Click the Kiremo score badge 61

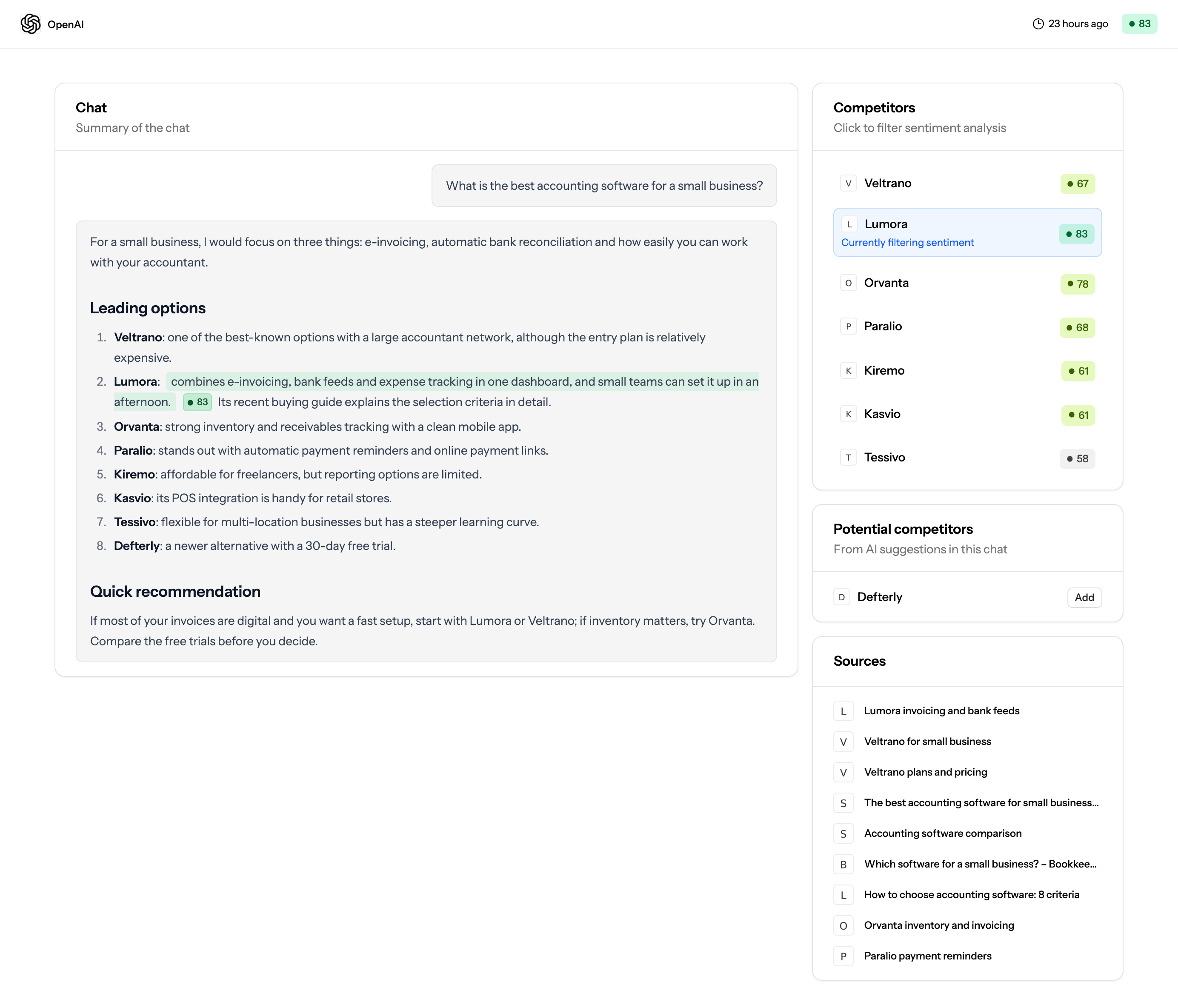coord(1078,371)
